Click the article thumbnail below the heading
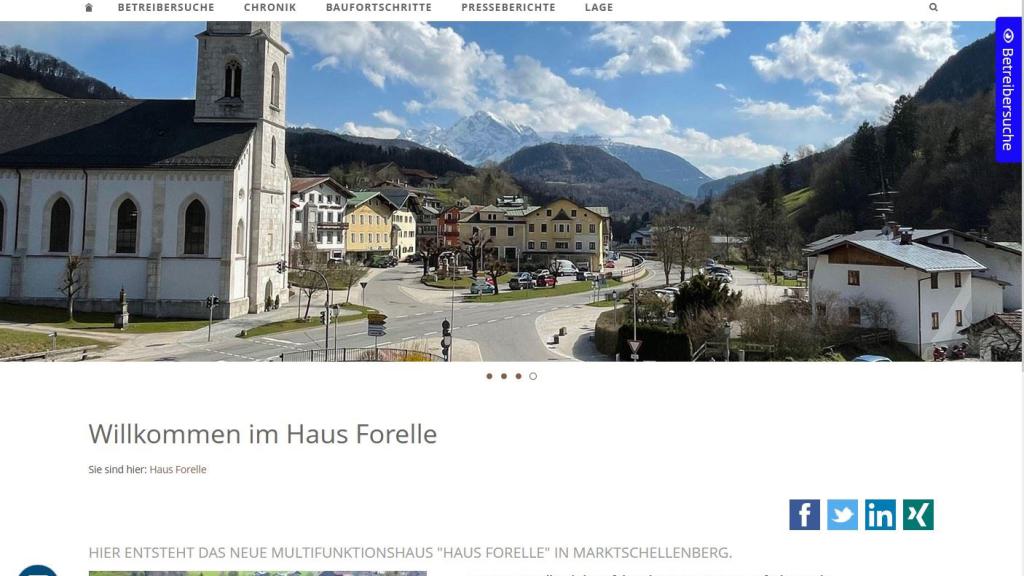 tap(257, 573)
